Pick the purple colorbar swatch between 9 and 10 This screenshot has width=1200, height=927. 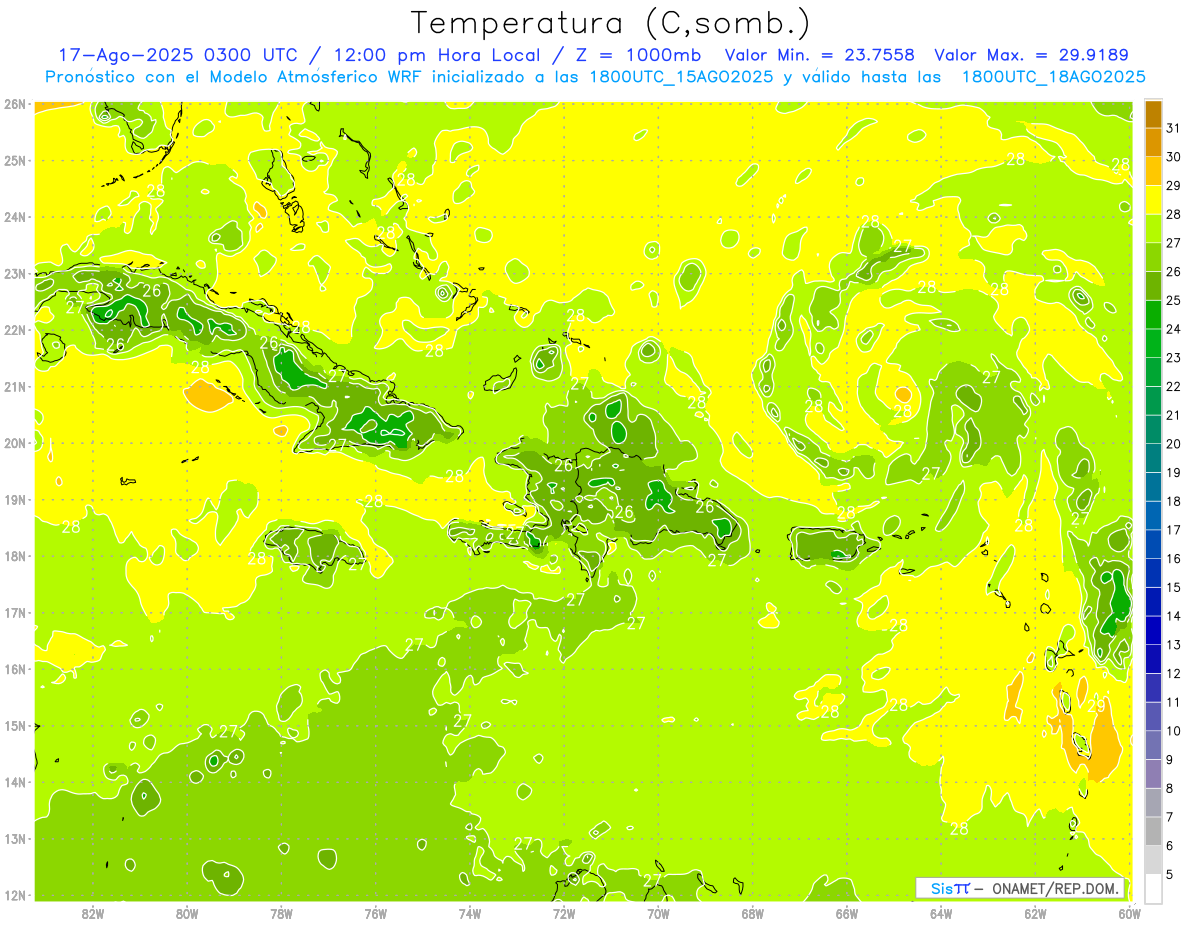tap(1153, 745)
